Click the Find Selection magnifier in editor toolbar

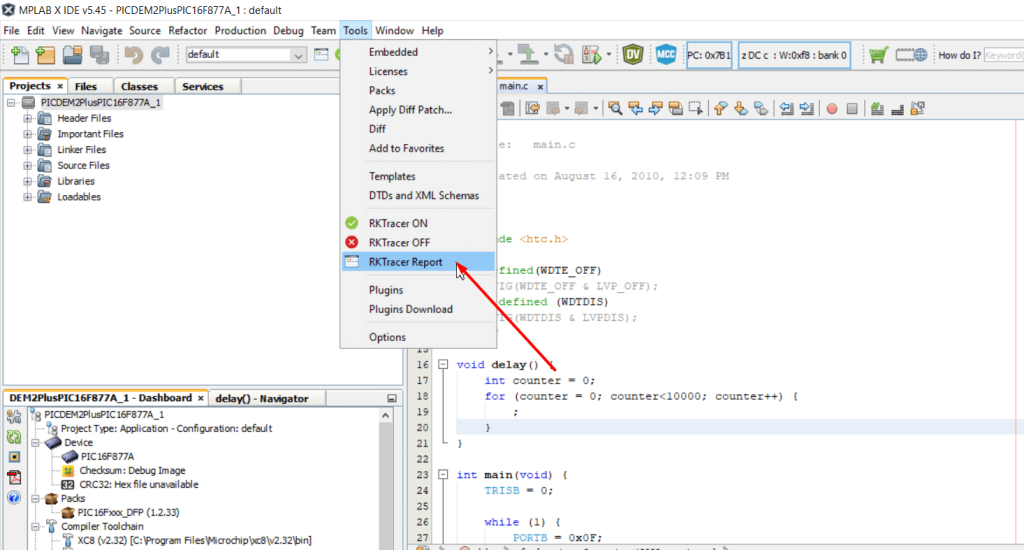(x=615, y=108)
